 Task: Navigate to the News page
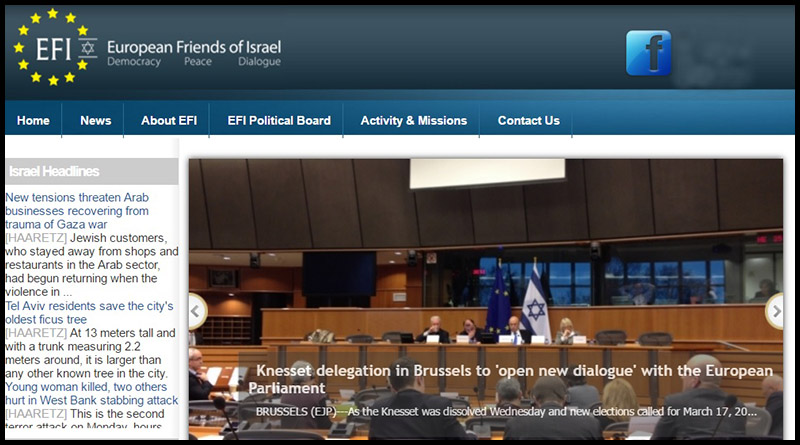96,121
